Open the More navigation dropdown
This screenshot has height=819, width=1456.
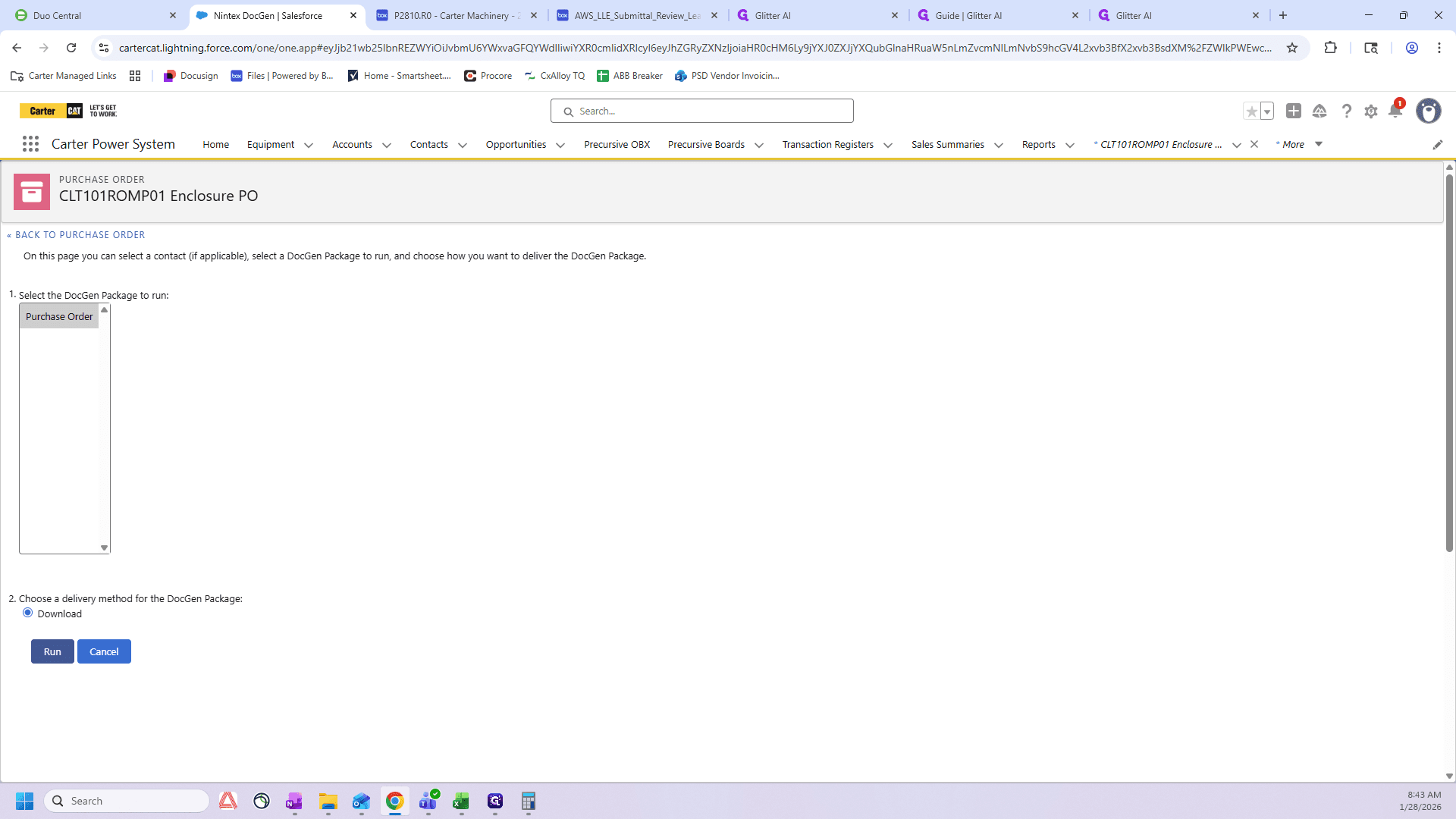pos(1300,144)
